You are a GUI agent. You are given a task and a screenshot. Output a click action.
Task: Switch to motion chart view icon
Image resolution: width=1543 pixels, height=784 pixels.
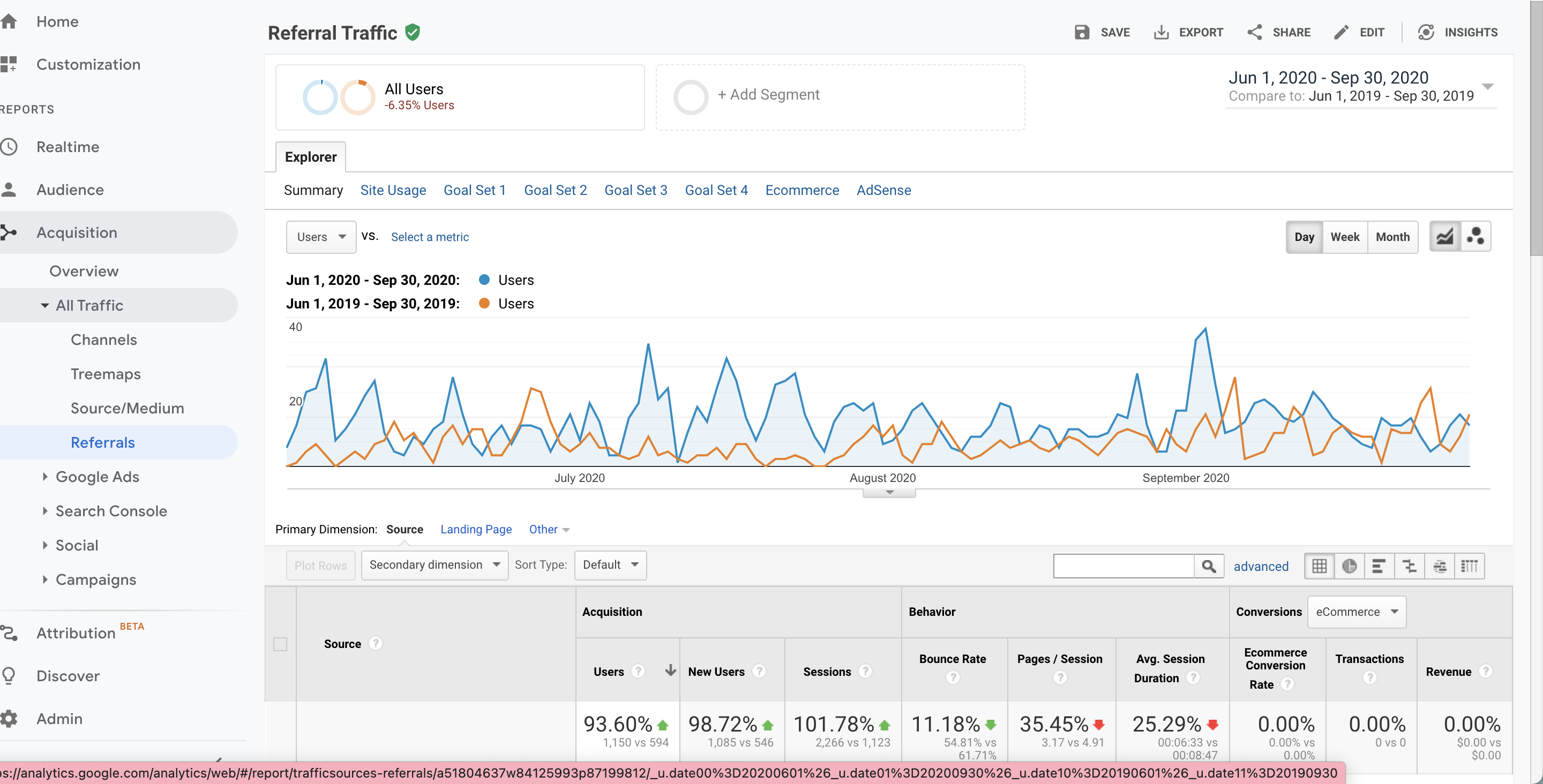click(x=1475, y=237)
